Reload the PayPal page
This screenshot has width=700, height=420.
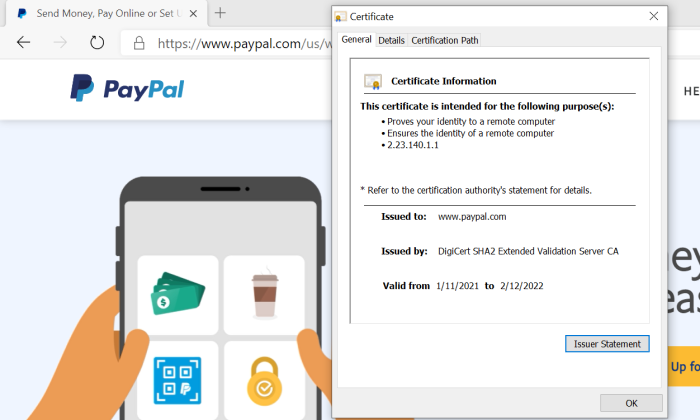(x=97, y=42)
